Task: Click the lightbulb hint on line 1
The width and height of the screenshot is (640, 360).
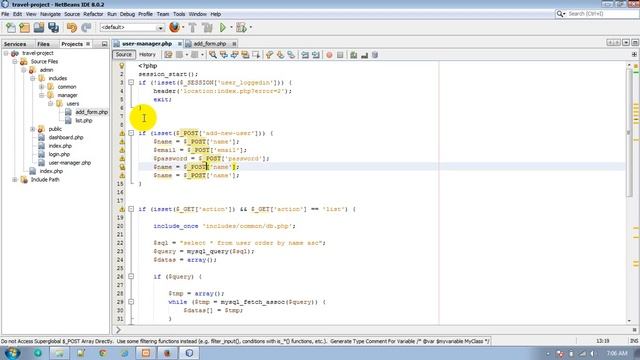Action: [122, 66]
